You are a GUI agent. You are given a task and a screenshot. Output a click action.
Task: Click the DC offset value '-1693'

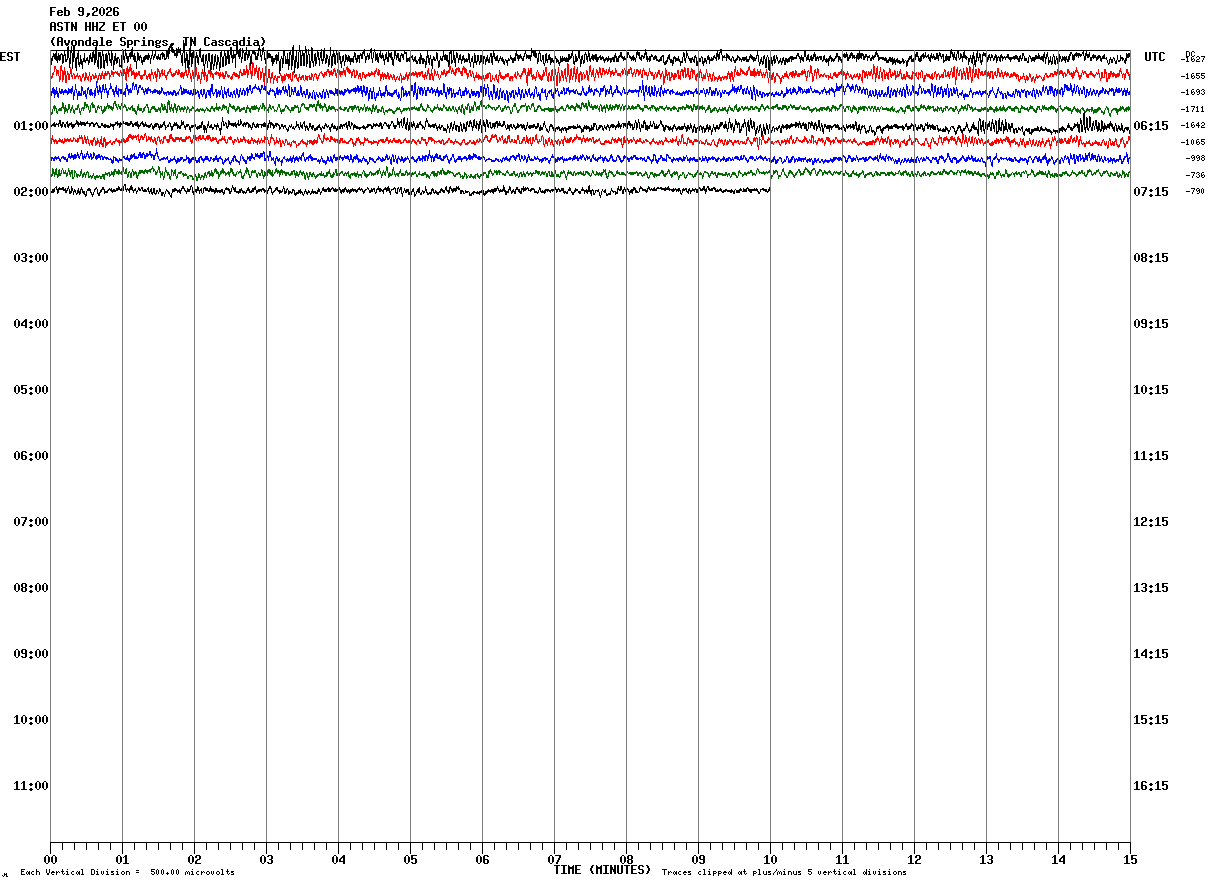[x=1193, y=92]
